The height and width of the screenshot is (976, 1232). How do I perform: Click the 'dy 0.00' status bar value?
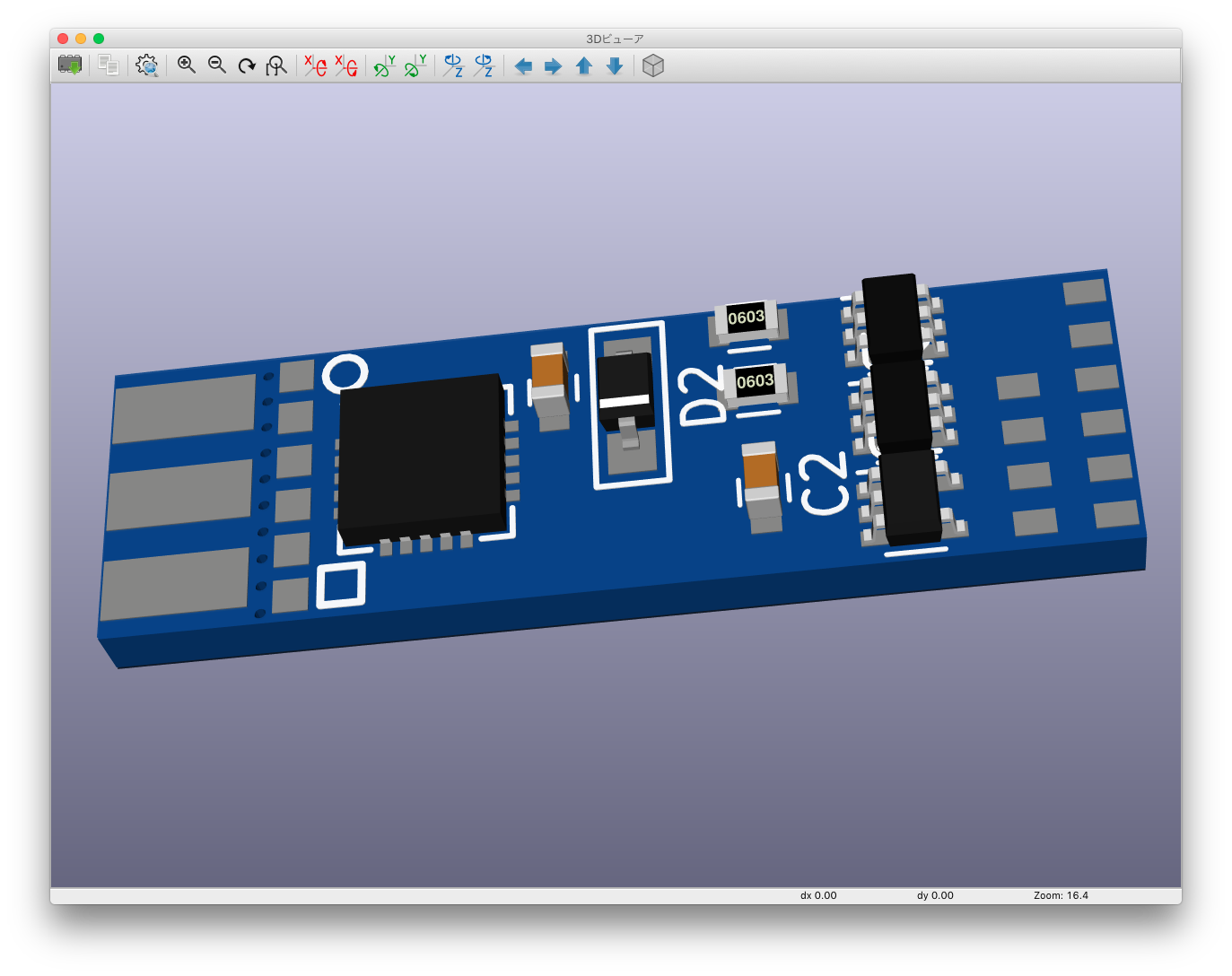point(935,895)
